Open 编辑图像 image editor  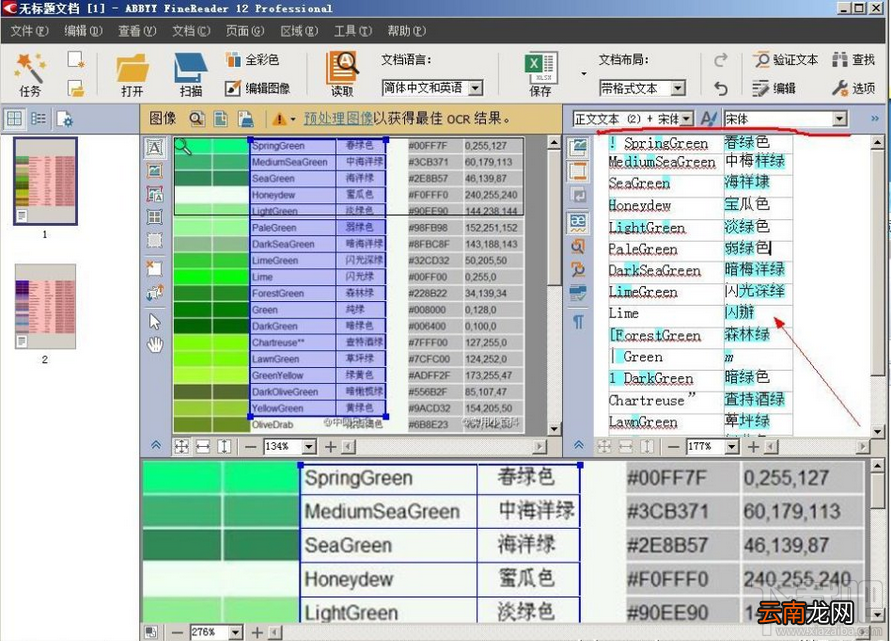coord(257,88)
